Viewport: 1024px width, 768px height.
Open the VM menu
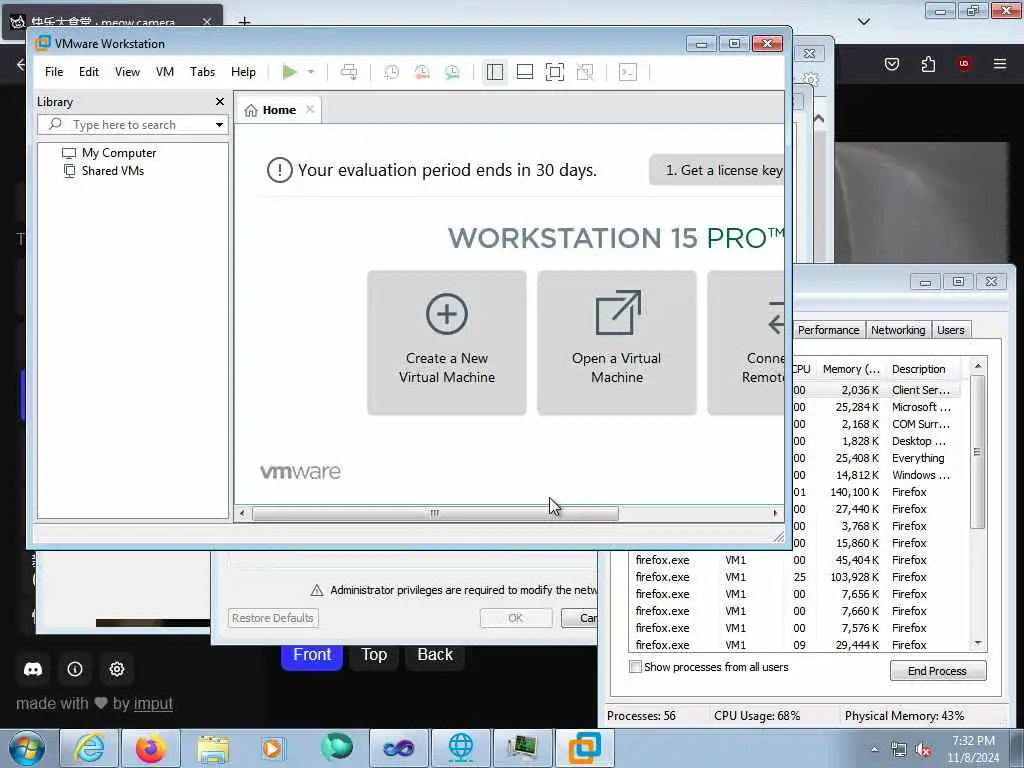[165, 72]
